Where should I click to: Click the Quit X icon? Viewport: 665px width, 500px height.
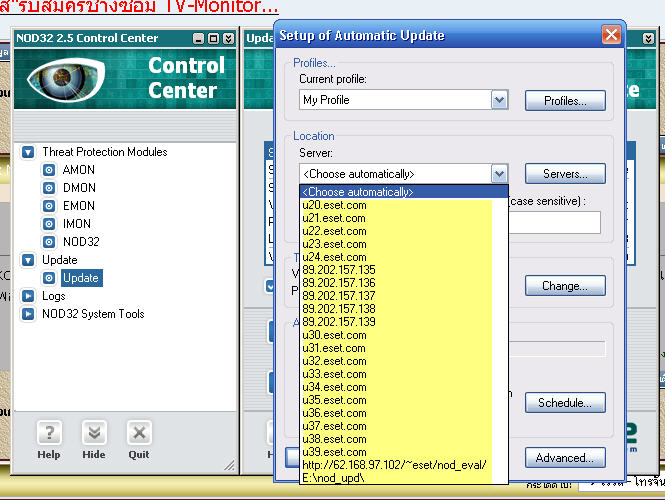click(x=139, y=433)
